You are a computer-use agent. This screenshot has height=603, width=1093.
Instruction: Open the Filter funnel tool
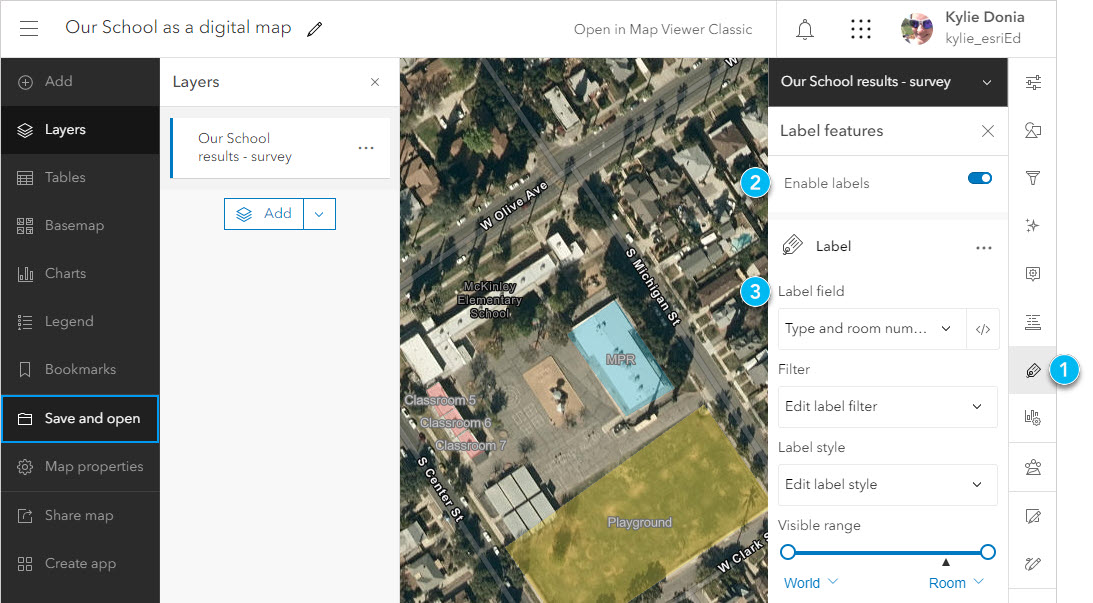coord(1033,178)
